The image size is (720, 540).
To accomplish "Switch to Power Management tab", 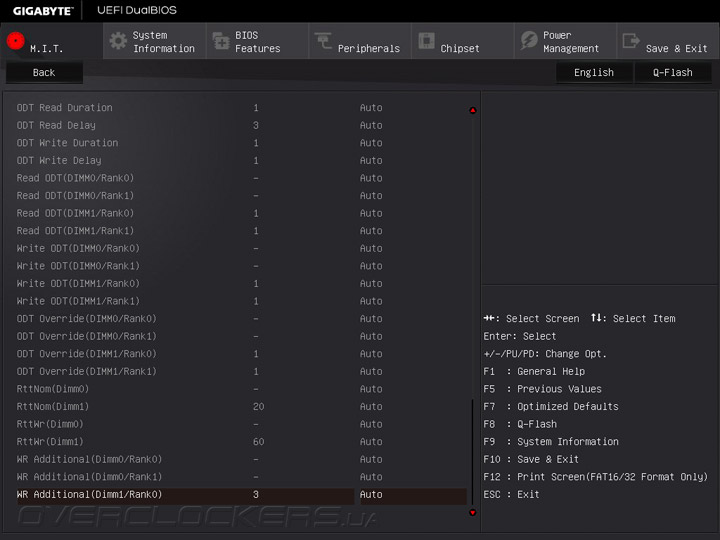I will (566, 41).
